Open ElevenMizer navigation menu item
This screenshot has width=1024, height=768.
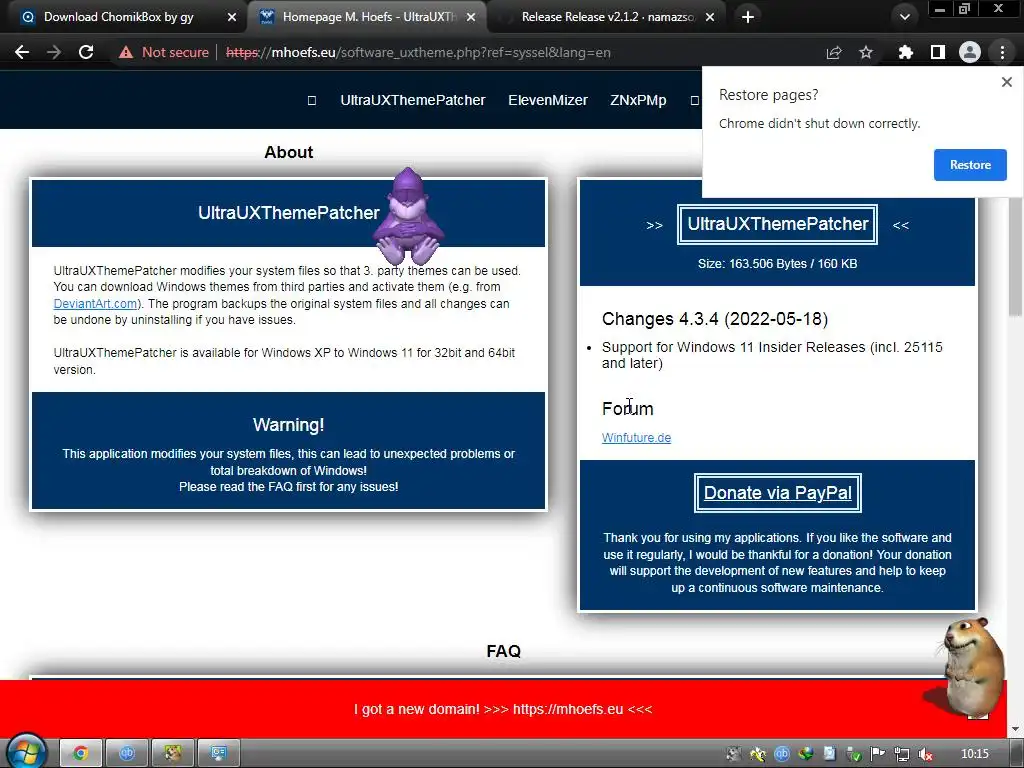[548, 100]
